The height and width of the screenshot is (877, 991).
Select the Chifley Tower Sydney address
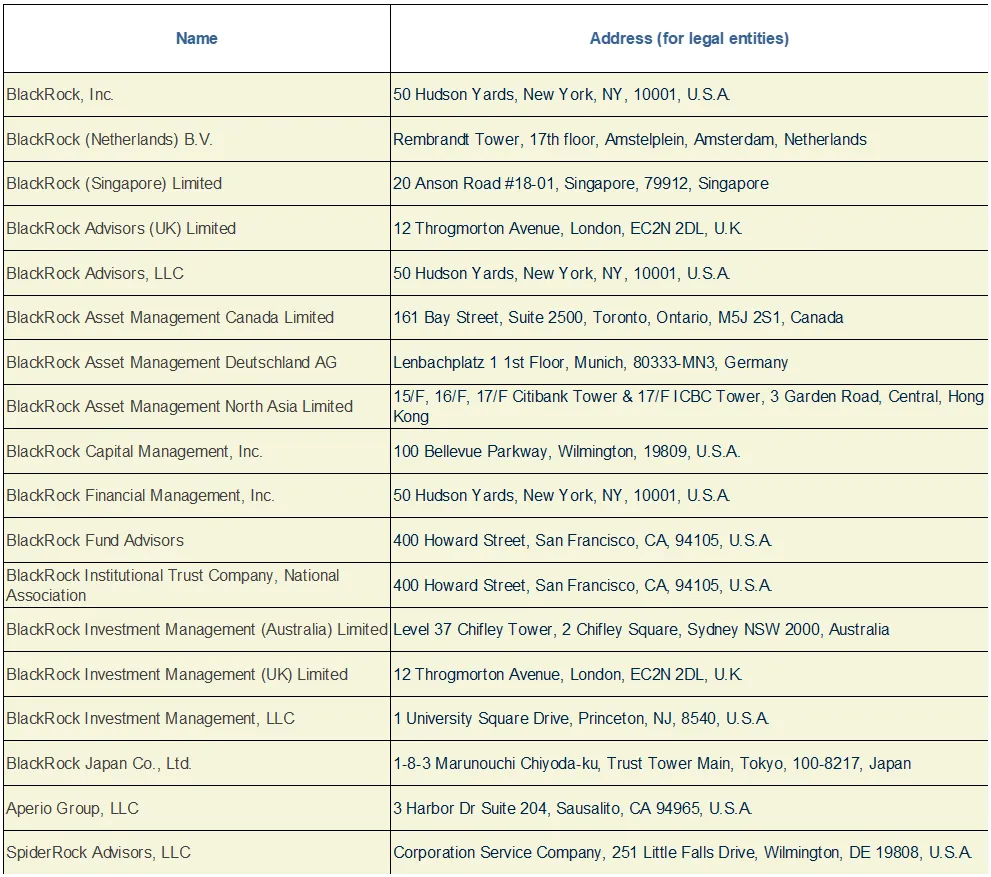(x=689, y=630)
